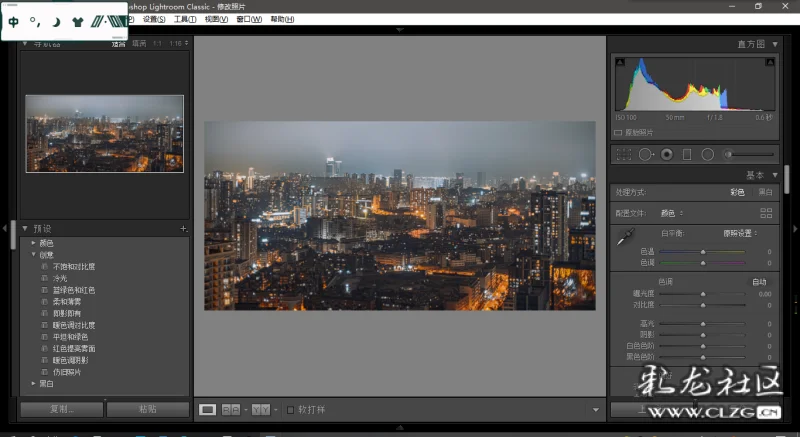Apply the 仿旧照片 preset
Image resolution: width=800 pixels, height=437 pixels.
67,372
